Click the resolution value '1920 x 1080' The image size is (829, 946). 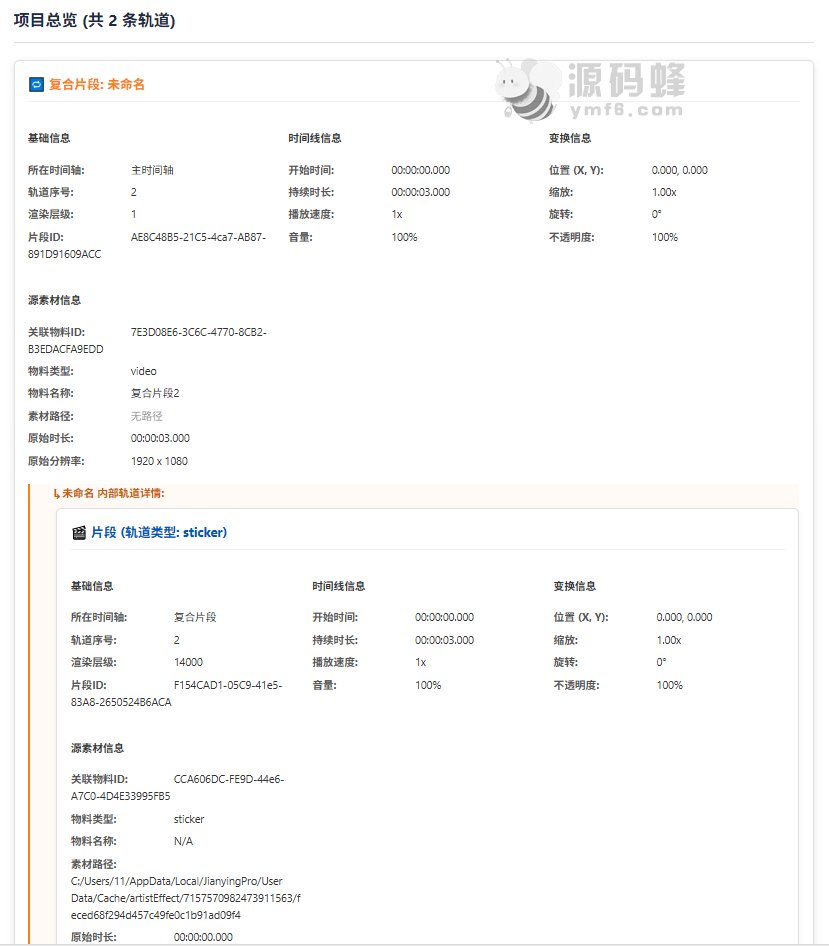[x=159, y=461]
